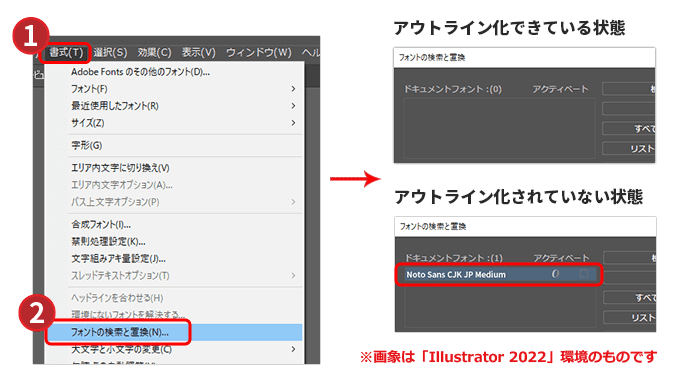The width and height of the screenshot is (680, 380).
Task: Open the 選択(S) menu
Action: (110, 52)
